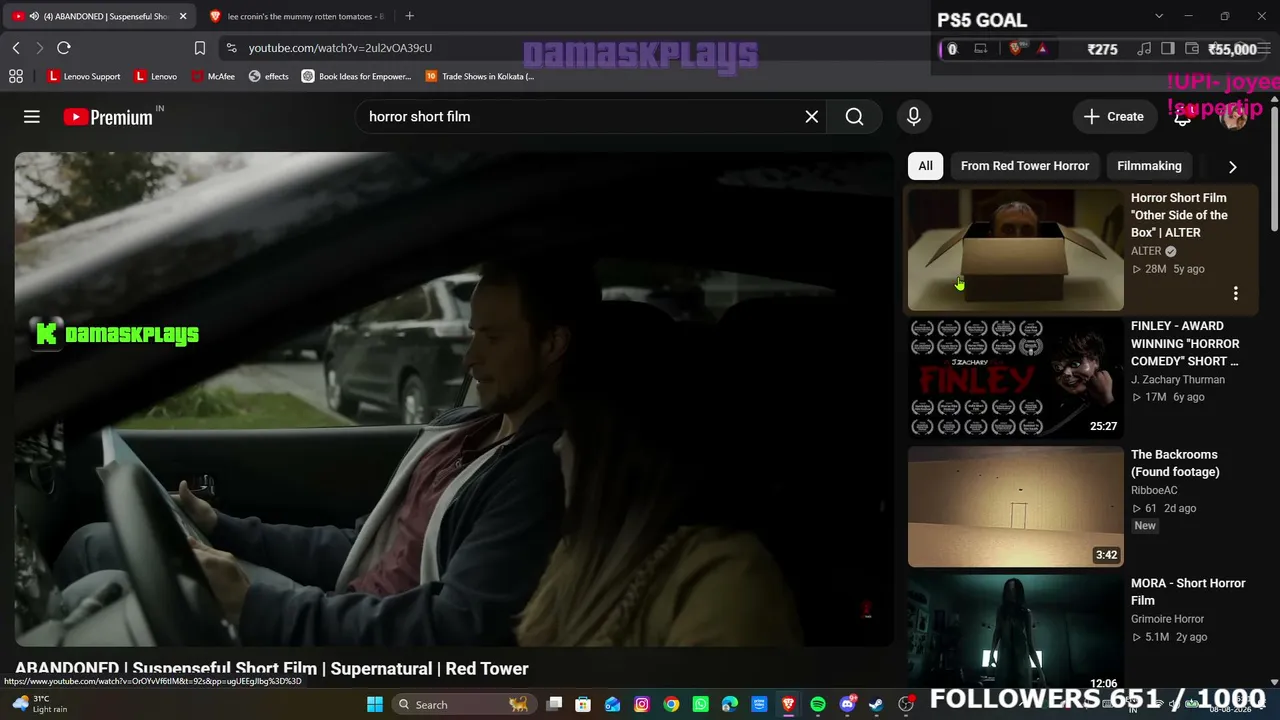Open the weather widget showing Light rain
The width and height of the screenshot is (1280, 720).
pyautogui.click(x=40, y=704)
